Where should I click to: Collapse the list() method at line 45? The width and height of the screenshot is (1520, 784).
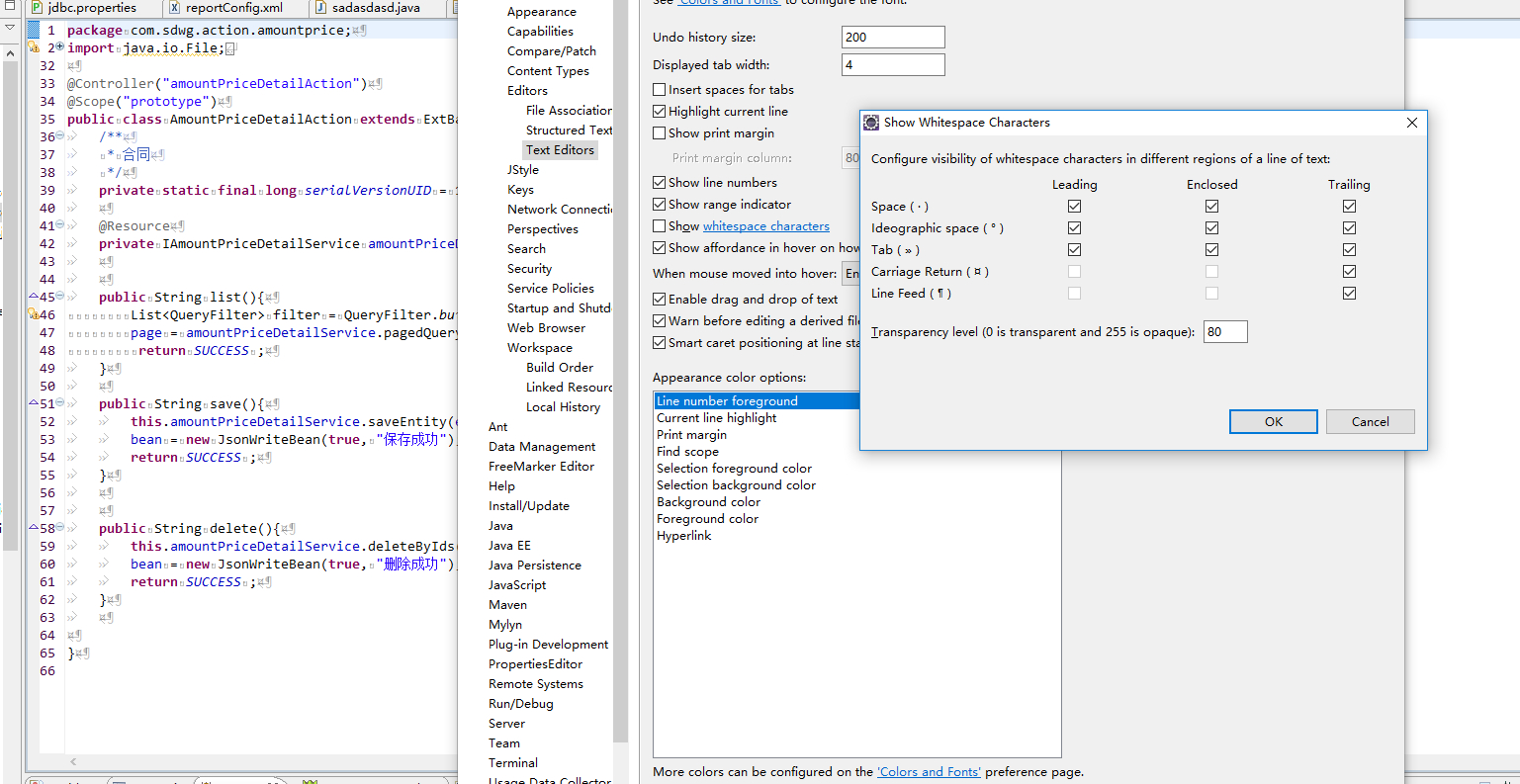(x=59, y=296)
